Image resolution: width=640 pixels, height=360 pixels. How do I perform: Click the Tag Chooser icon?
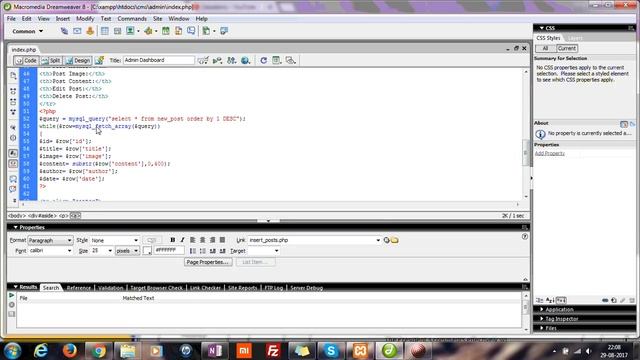click(224, 31)
